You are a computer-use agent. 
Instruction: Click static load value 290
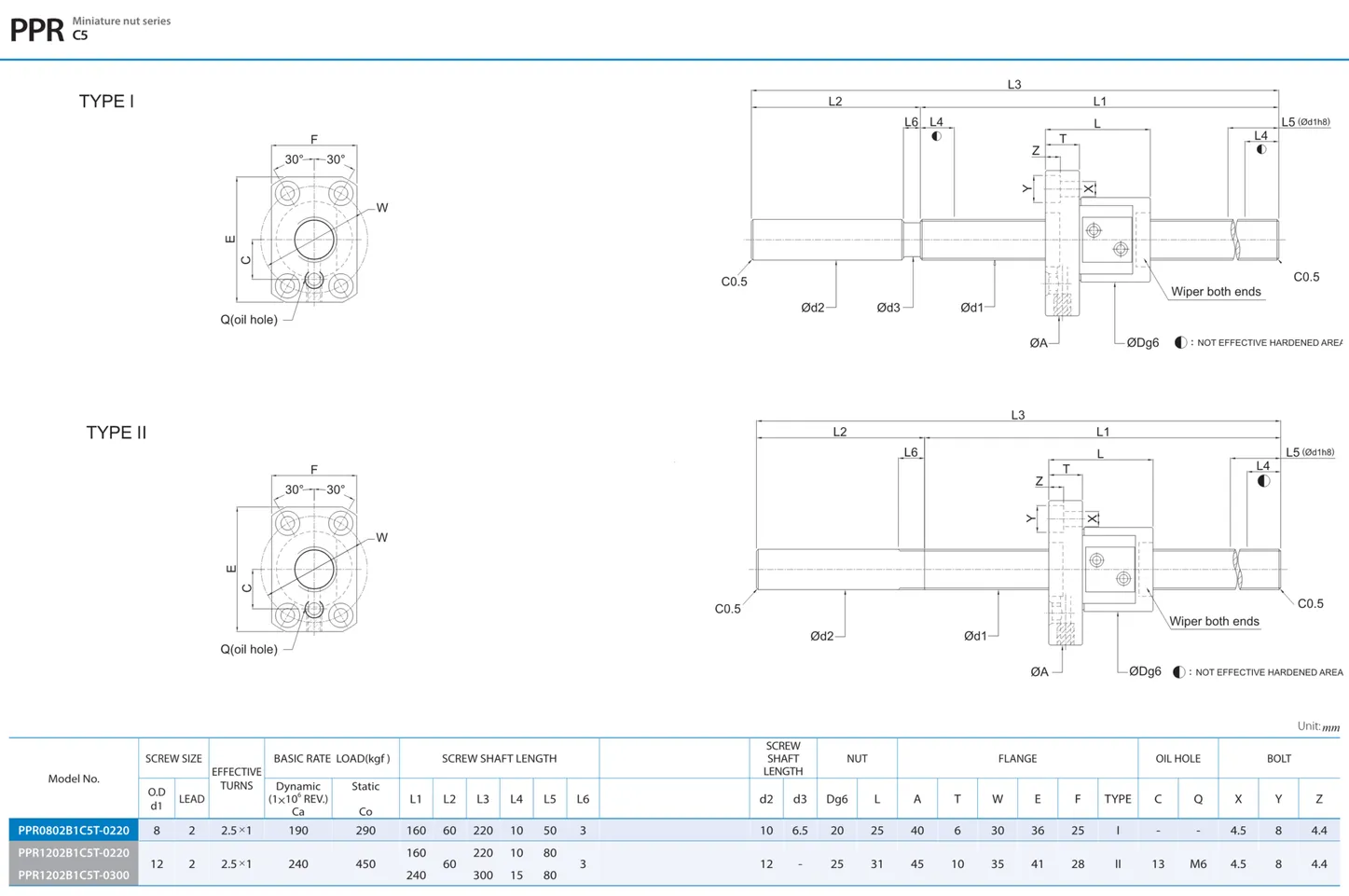pyautogui.click(x=365, y=831)
